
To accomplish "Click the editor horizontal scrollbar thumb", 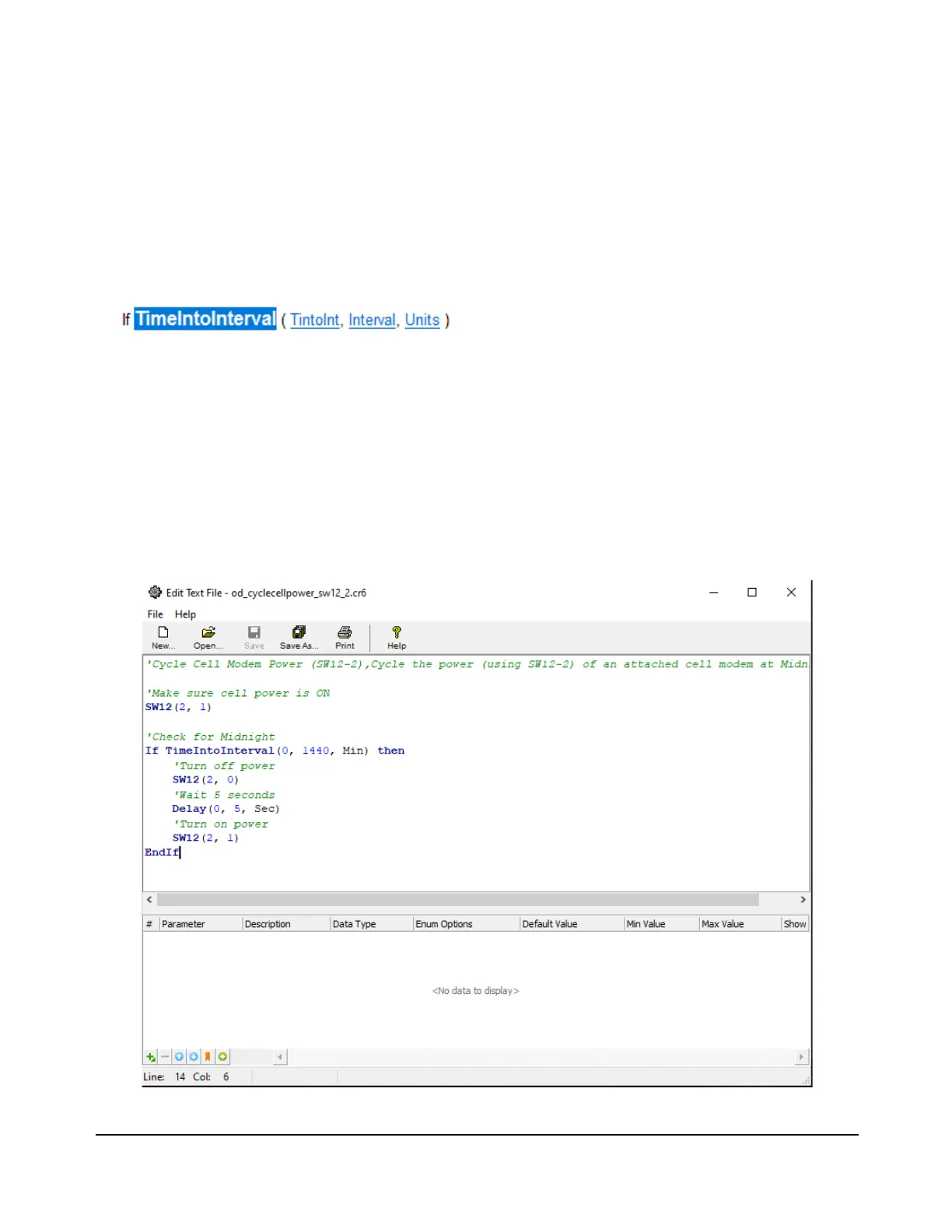I will tap(458, 900).
